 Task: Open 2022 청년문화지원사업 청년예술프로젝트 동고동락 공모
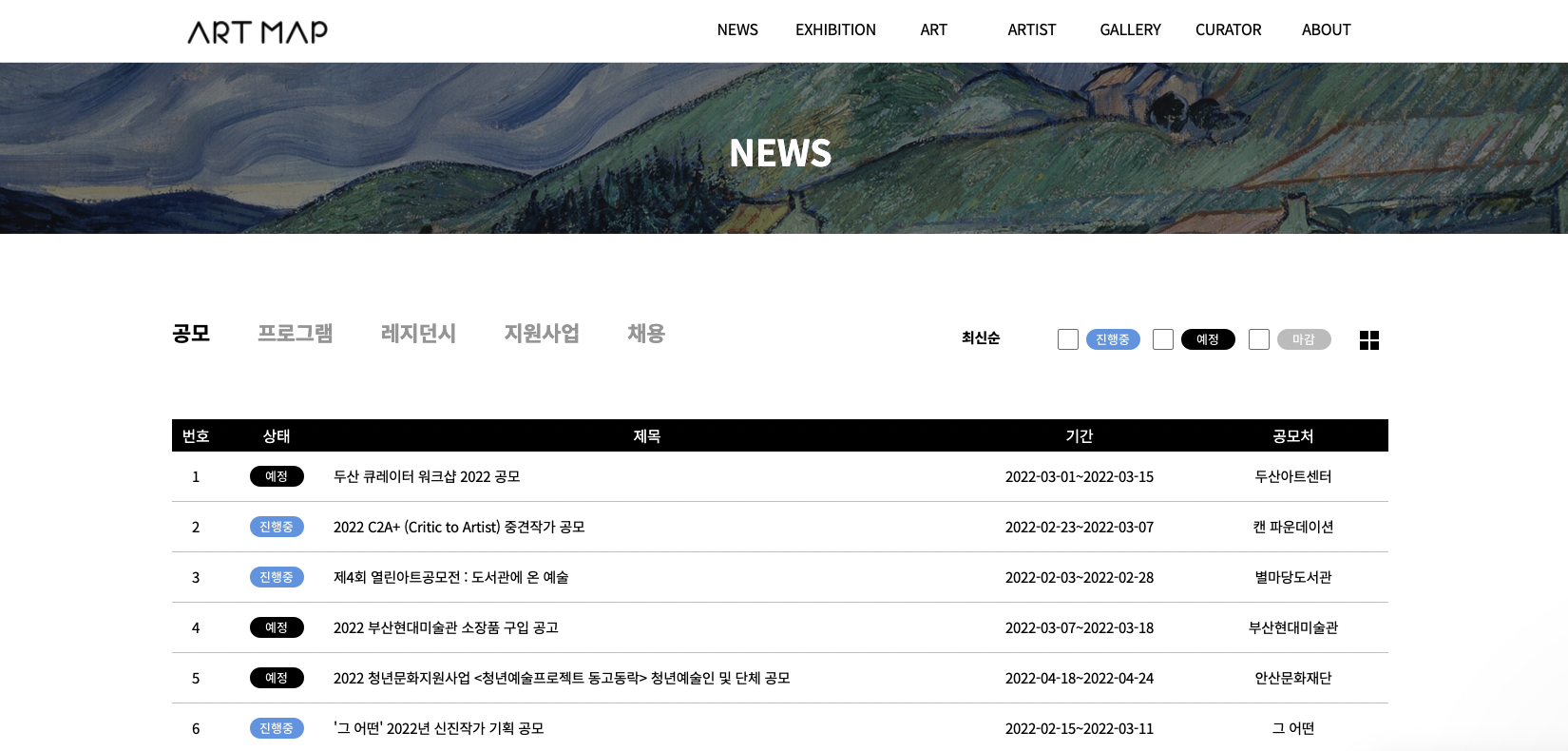pos(562,678)
